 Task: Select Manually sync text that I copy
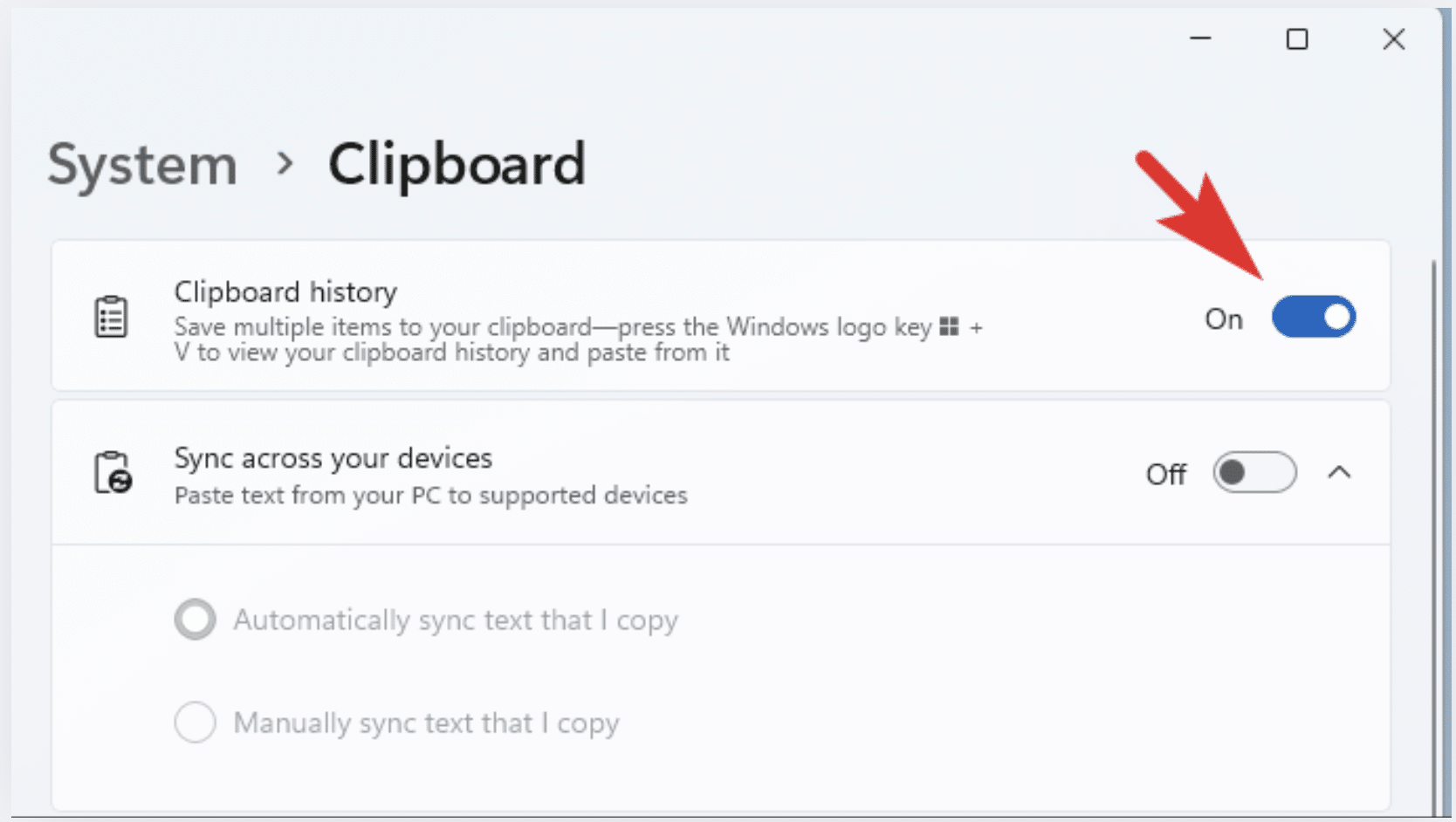click(x=196, y=723)
